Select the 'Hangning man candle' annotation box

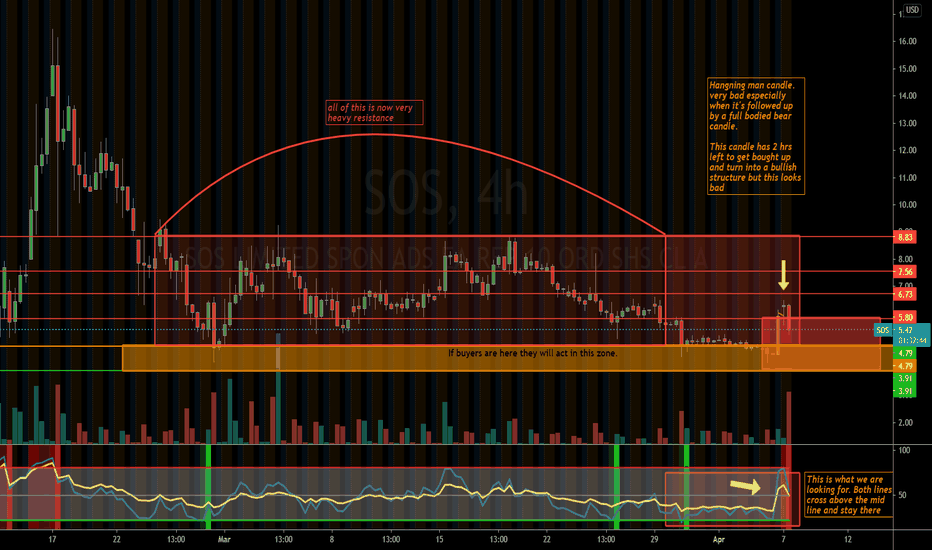pos(755,136)
